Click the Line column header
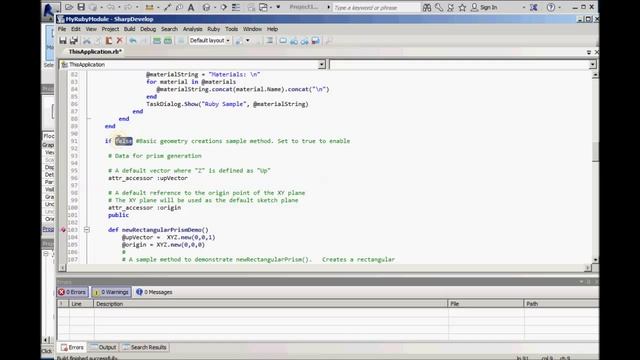 (82, 304)
